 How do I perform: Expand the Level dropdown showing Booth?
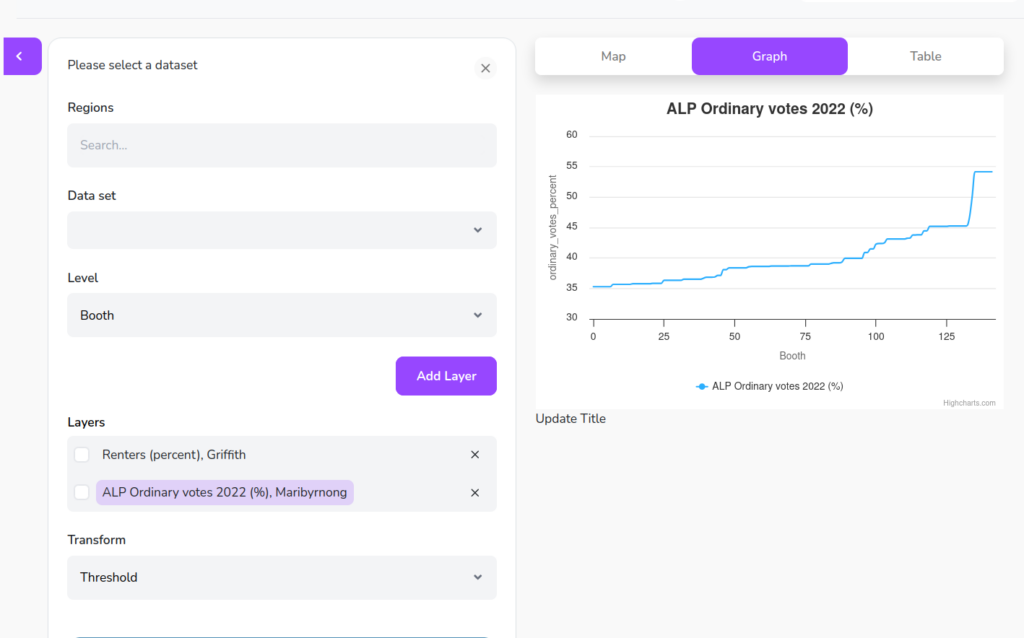(x=282, y=315)
